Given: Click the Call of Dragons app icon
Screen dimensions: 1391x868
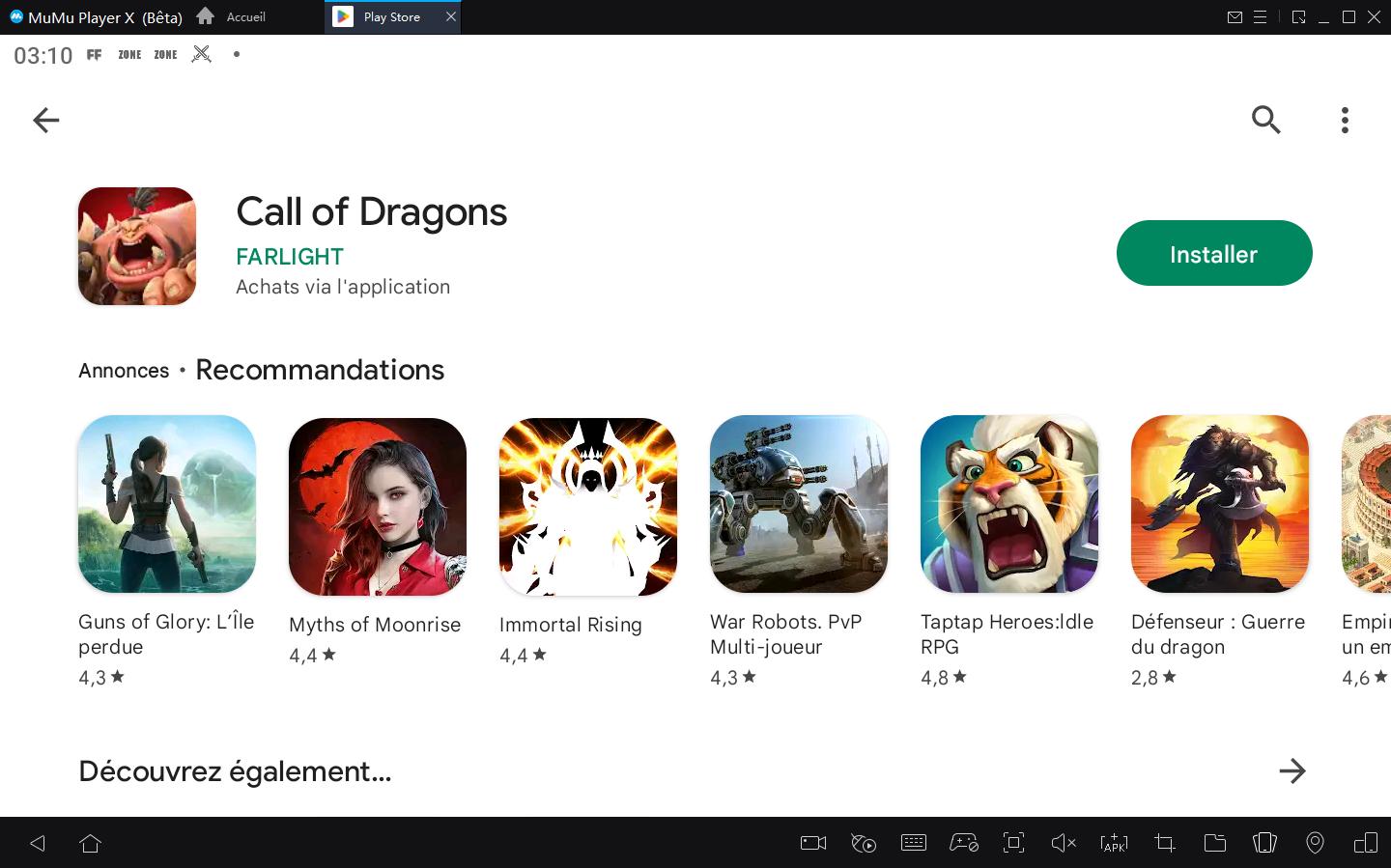Looking at the screenshot, I should [137, 246].
